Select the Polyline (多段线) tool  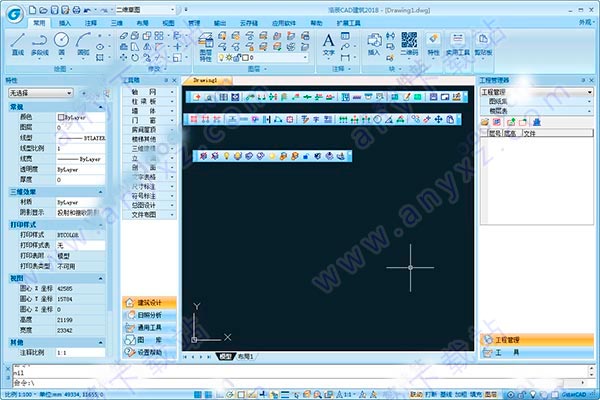click(39, 45)
